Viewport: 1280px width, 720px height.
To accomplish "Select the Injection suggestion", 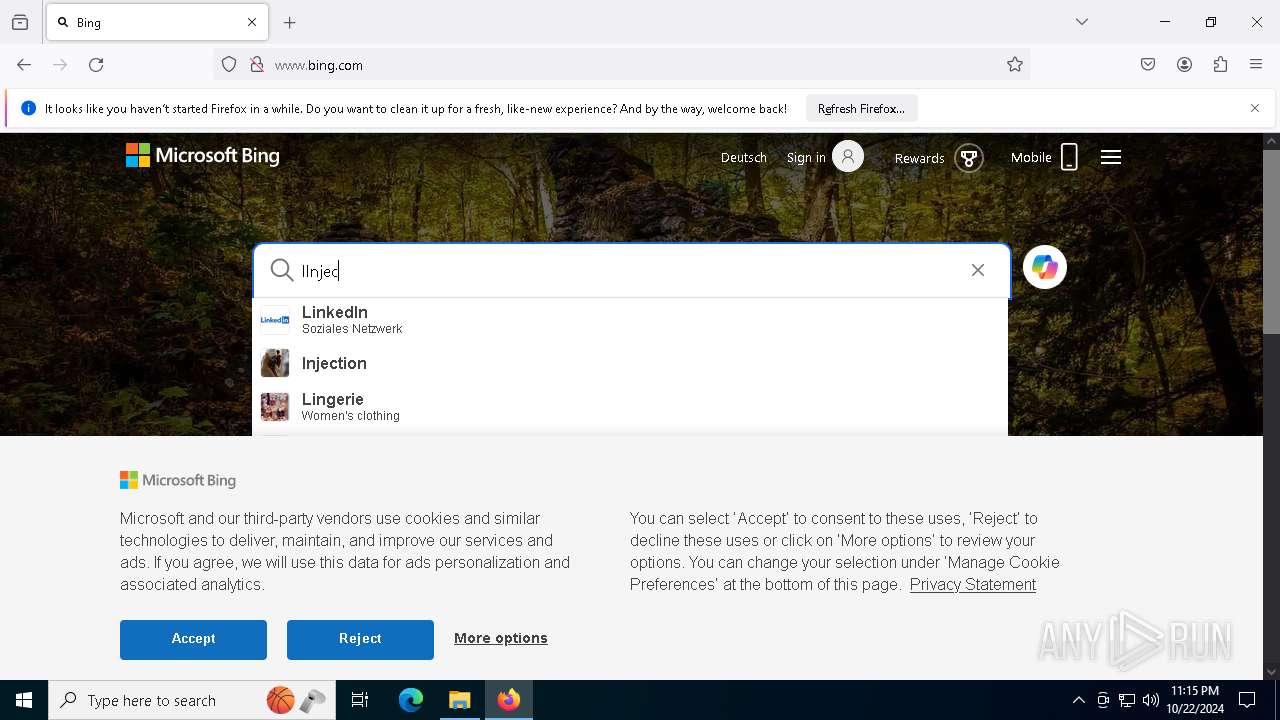I will pyautogui.click(x=630, y=363).
